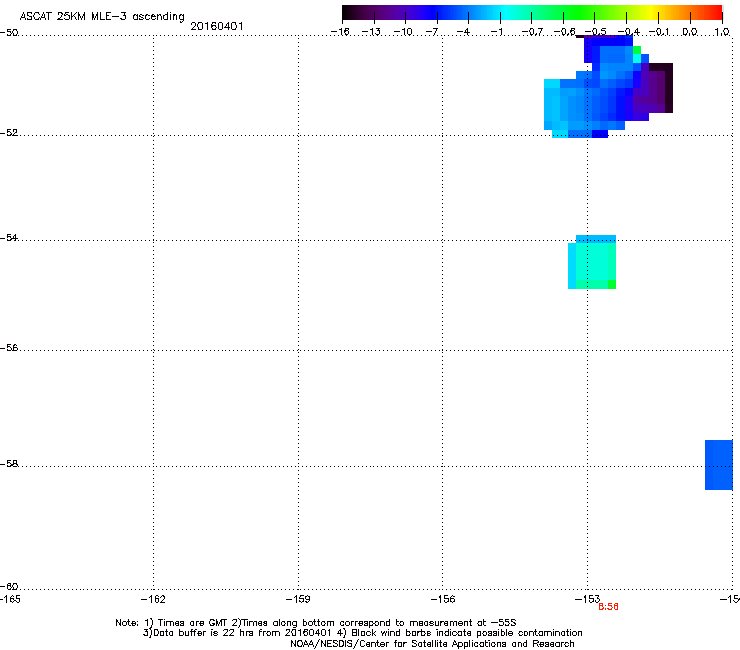This screenshot has width=740, height=650.
Task: Click the -52 latitude axis label
Action: pyautogui.click(x=9, y=133)
